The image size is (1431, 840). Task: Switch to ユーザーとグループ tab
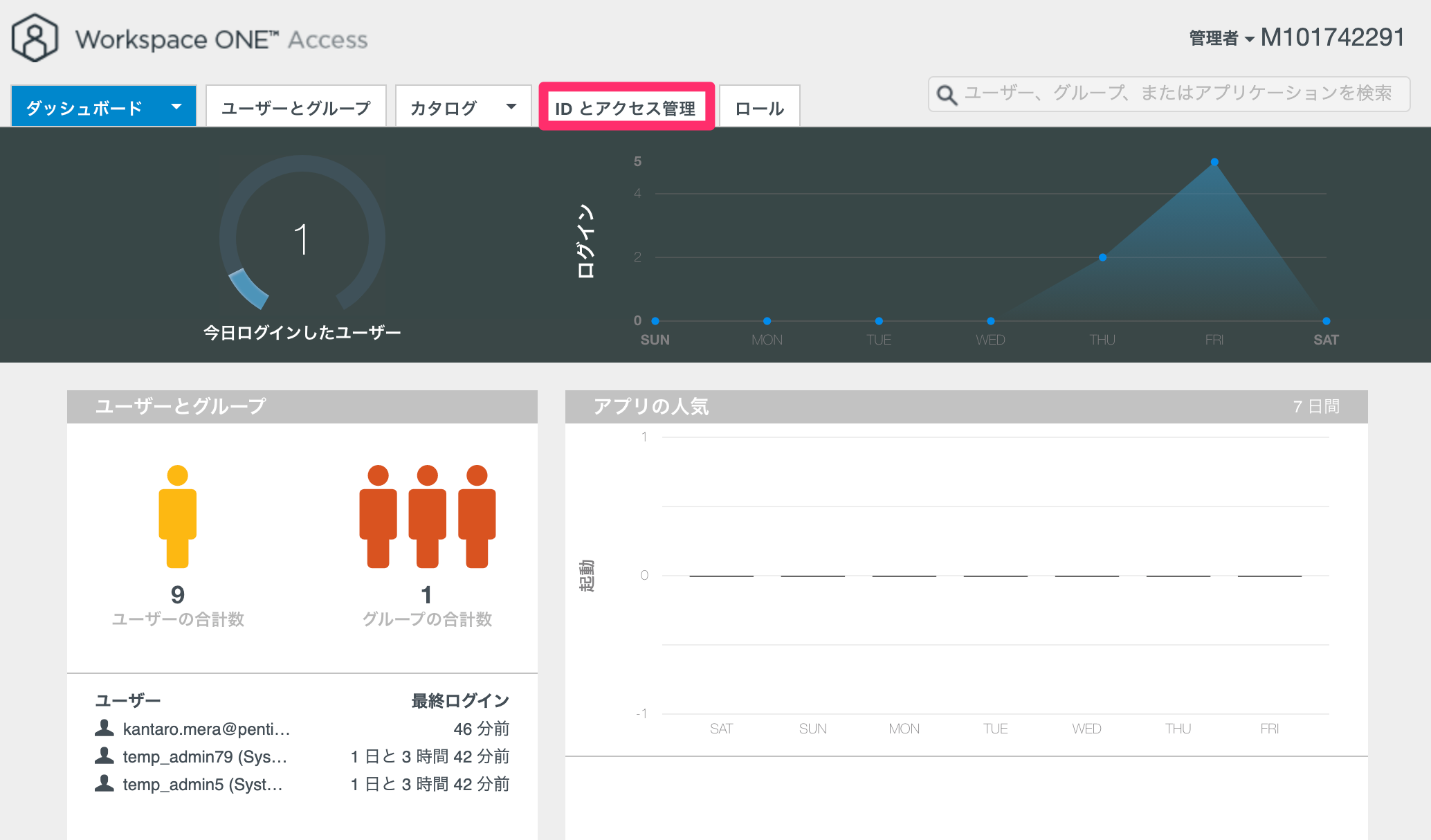tap(296, 107)
